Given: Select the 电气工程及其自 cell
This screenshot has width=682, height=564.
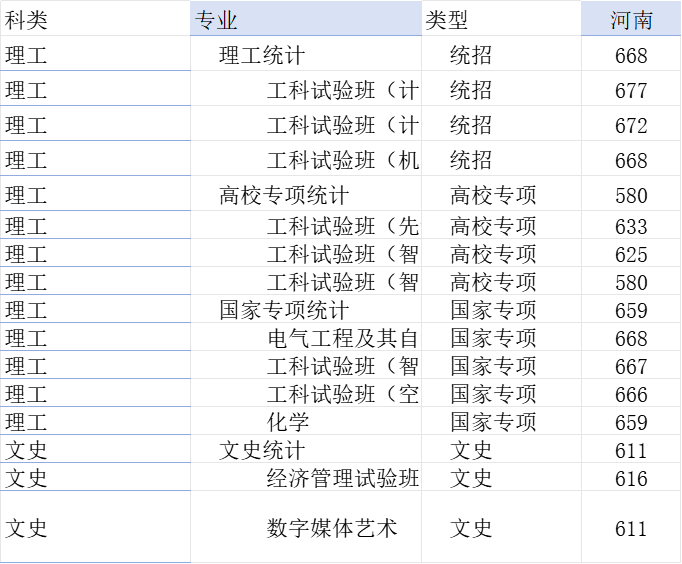Looking at the screenshot, I should (x=343, y=338).
